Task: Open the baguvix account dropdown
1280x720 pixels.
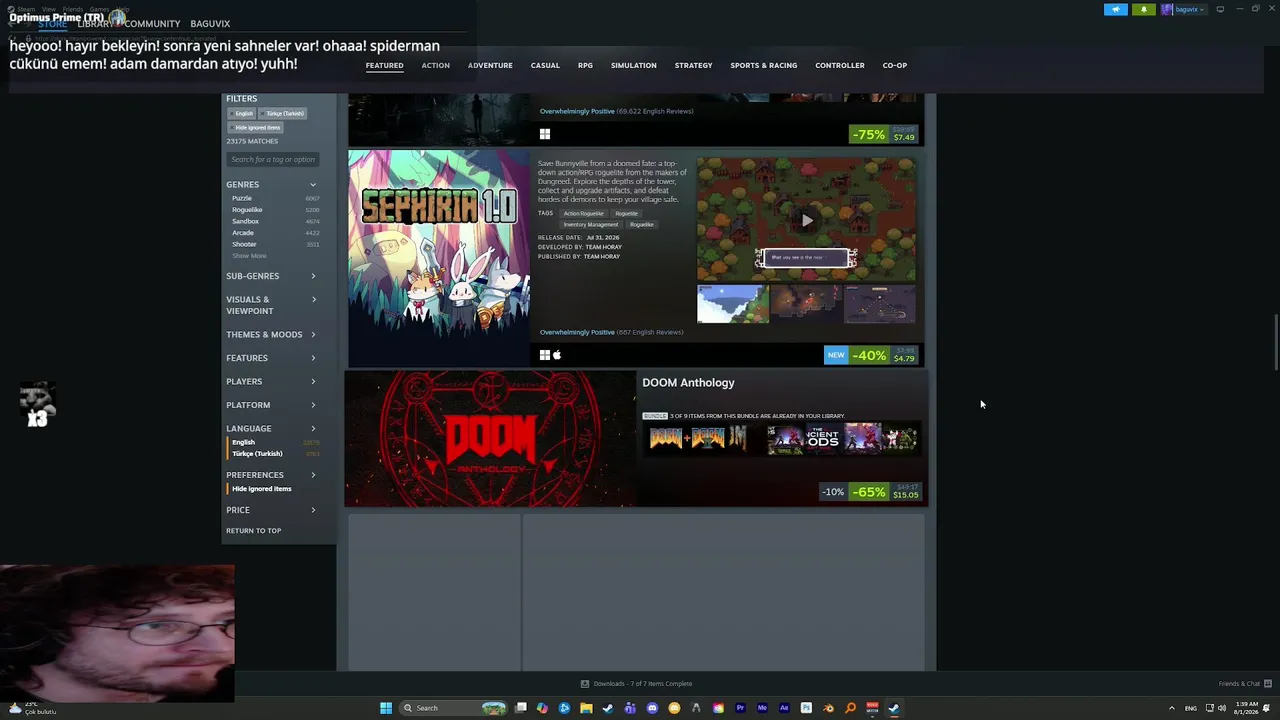Action: [x=1184, y=10]
